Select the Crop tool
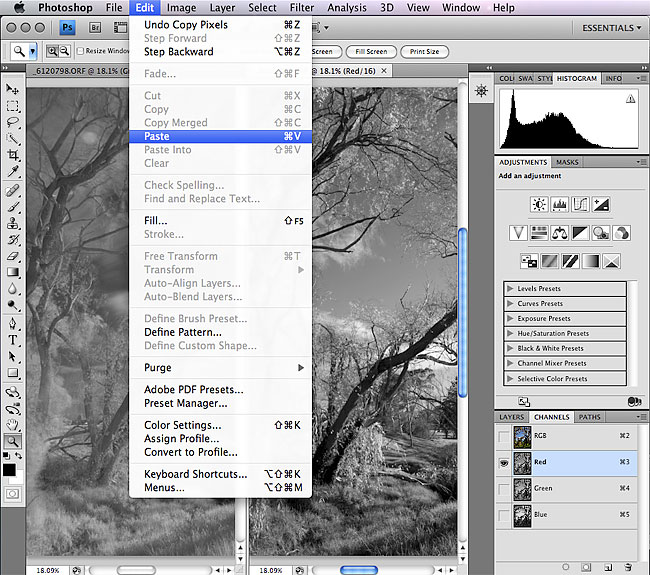The image size is (650, 575). 13,155
